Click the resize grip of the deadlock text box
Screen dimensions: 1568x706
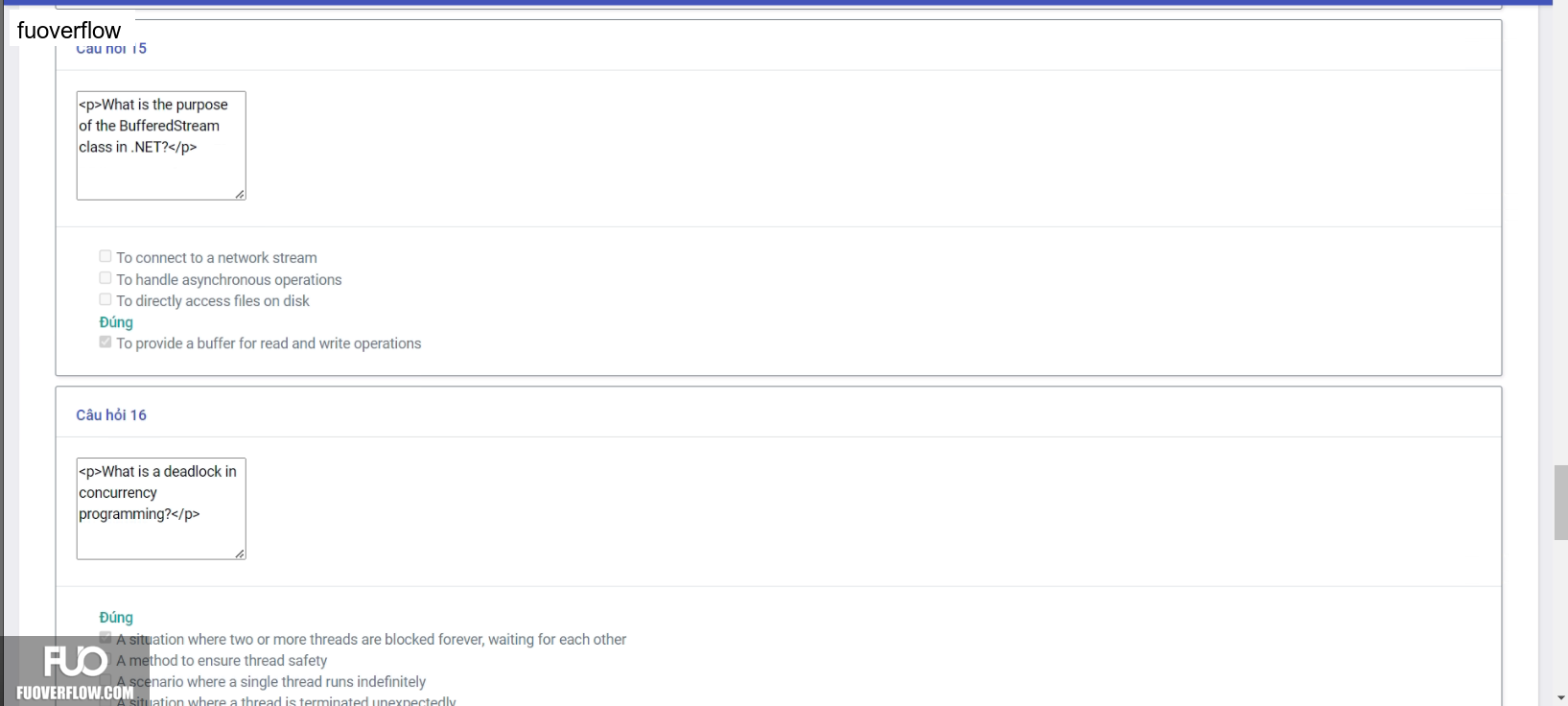tap(240, 553)
